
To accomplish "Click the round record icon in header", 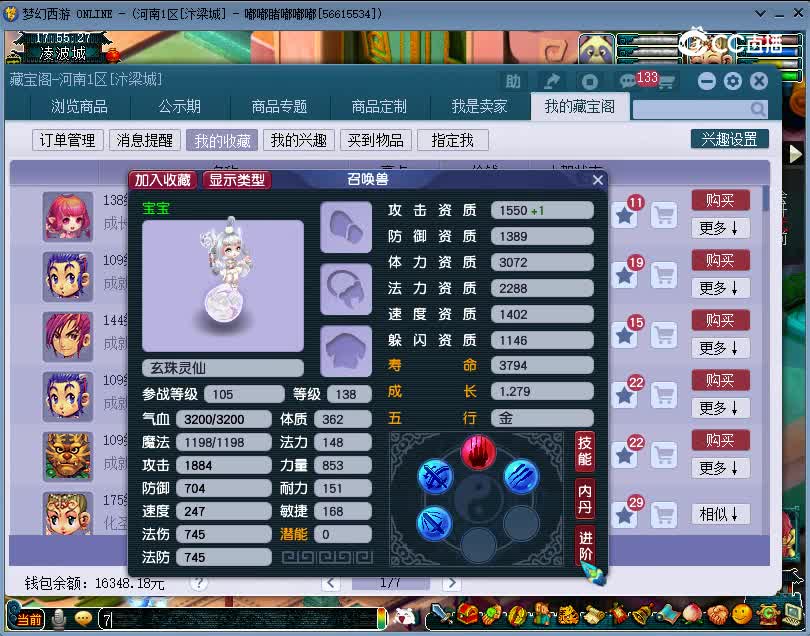I will [x=589, y=82].
